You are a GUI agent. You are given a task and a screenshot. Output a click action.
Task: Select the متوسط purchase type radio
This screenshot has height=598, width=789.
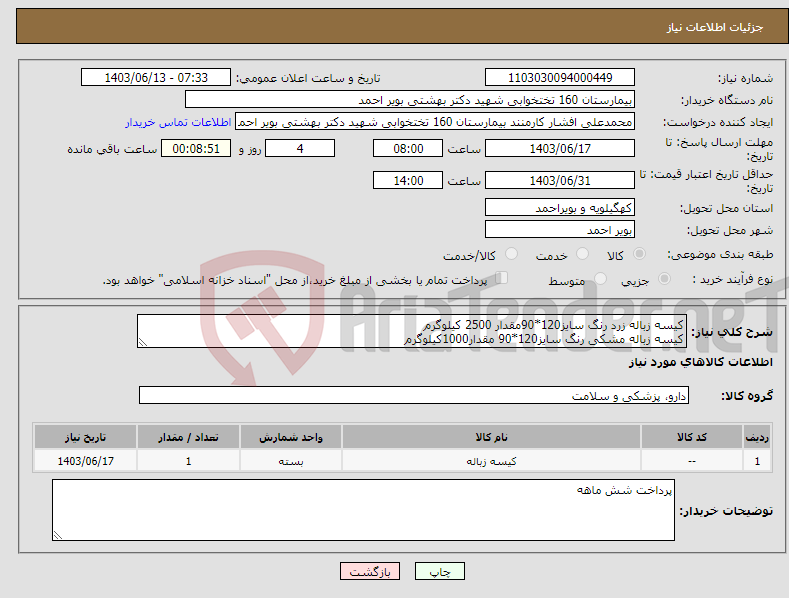tap(600, 278)
